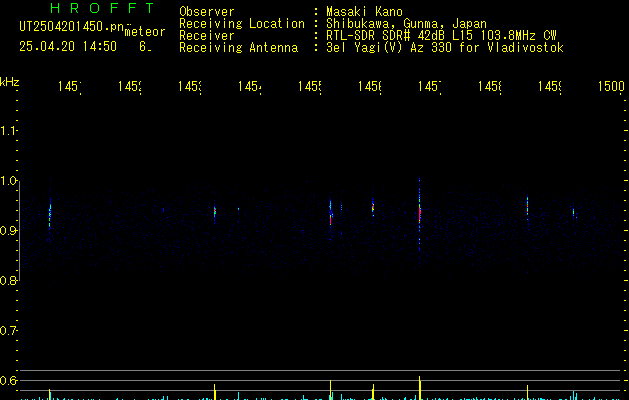Screen dimensions: 629x400
Task: Click the 1.0 frequency axis label
Action: (x=8, y=181)
